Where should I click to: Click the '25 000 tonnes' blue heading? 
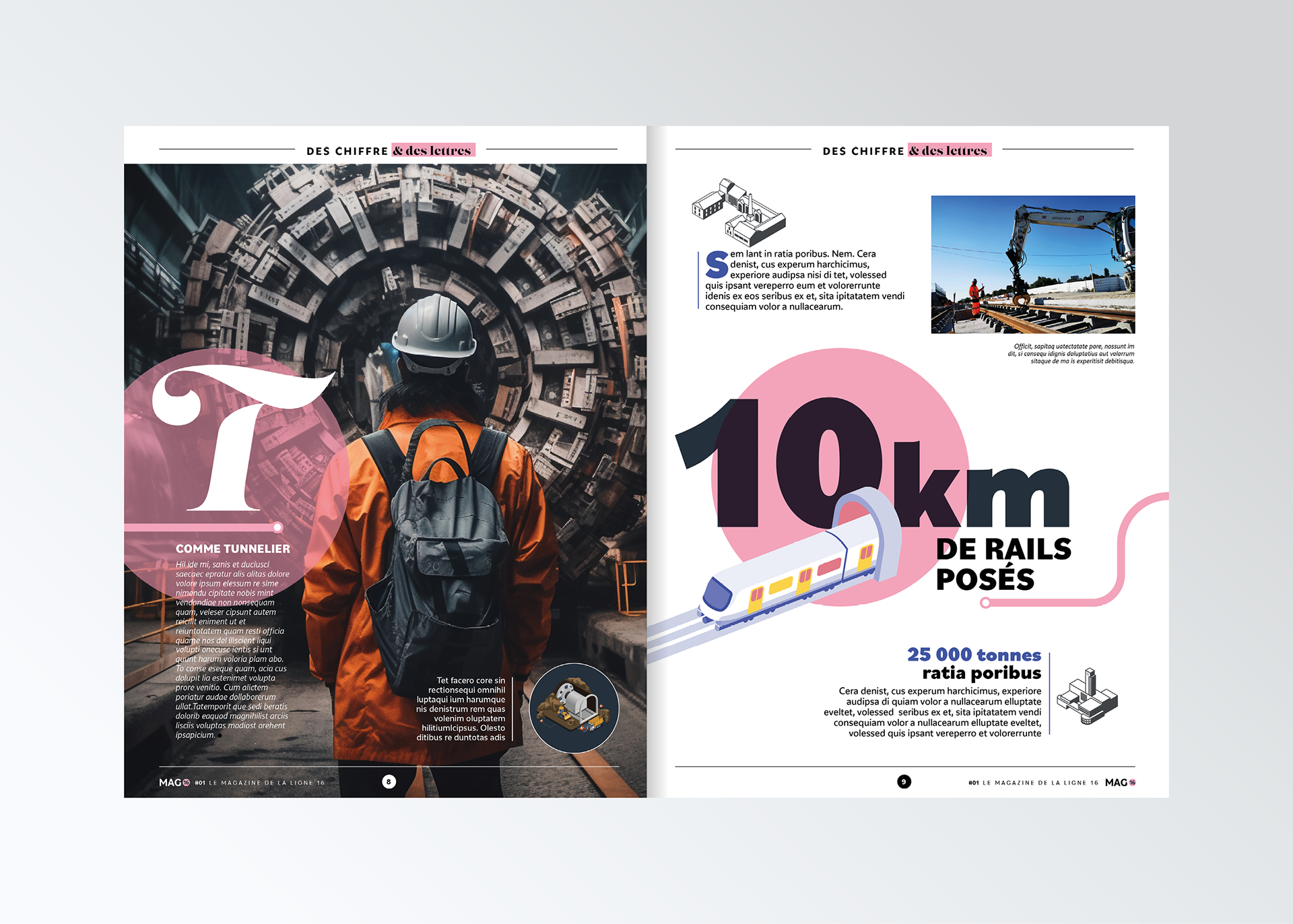point(973,655)
